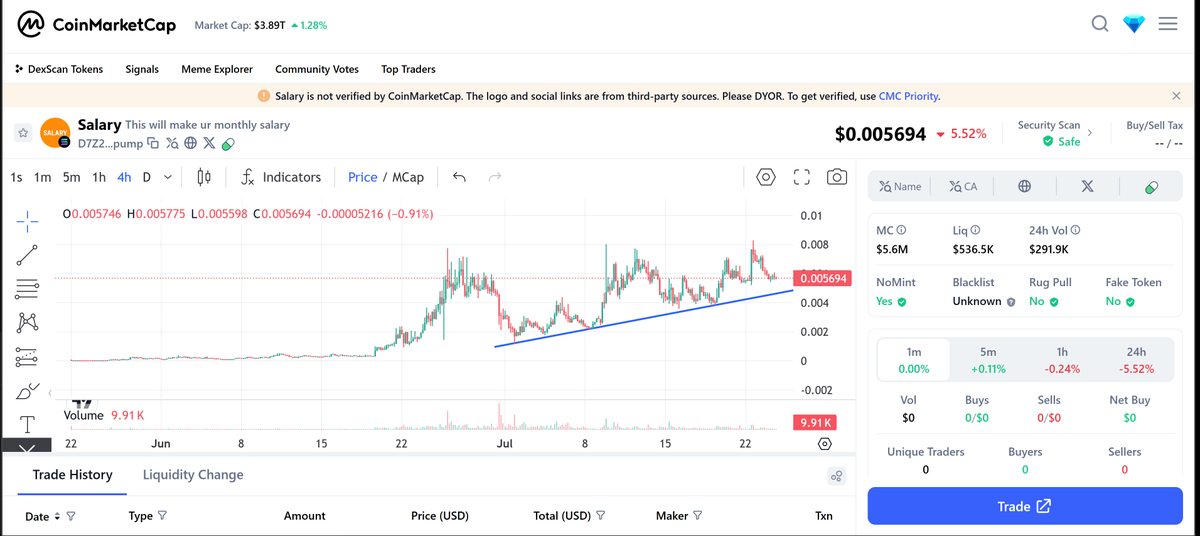Click the blue diamond rewards icon
This screenshot has height=536, width=1200.
coord(1133,24)
